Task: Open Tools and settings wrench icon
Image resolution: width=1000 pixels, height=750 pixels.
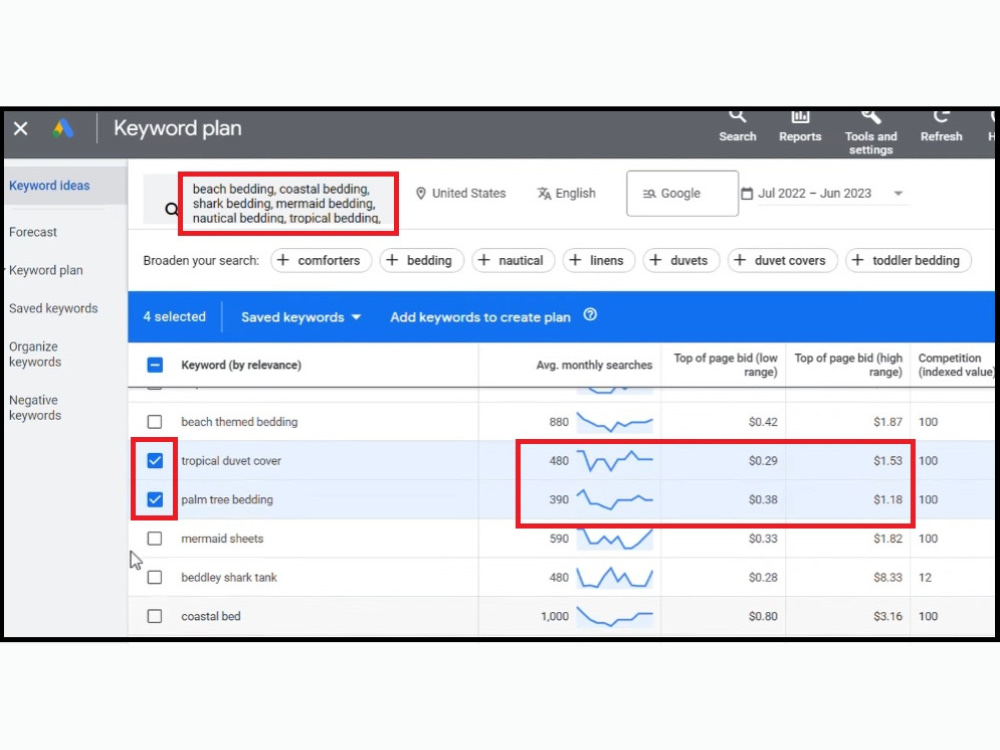Action: (x=871, y=117)
